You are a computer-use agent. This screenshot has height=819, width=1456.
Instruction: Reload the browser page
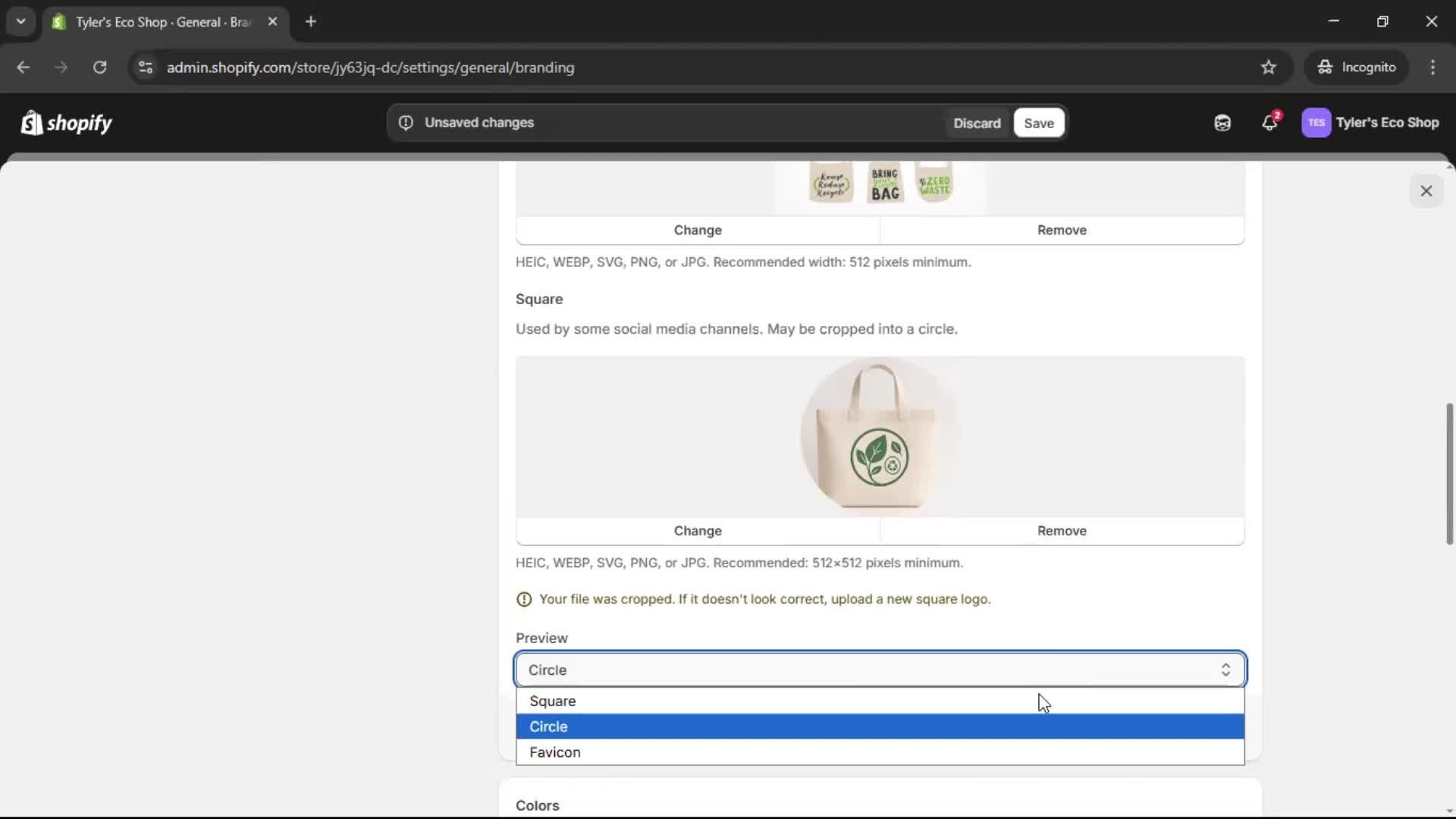pos(99,67)
